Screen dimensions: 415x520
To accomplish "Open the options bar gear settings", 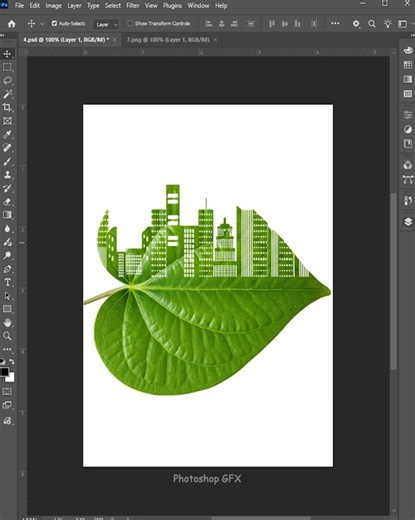I will coord(356,24).
